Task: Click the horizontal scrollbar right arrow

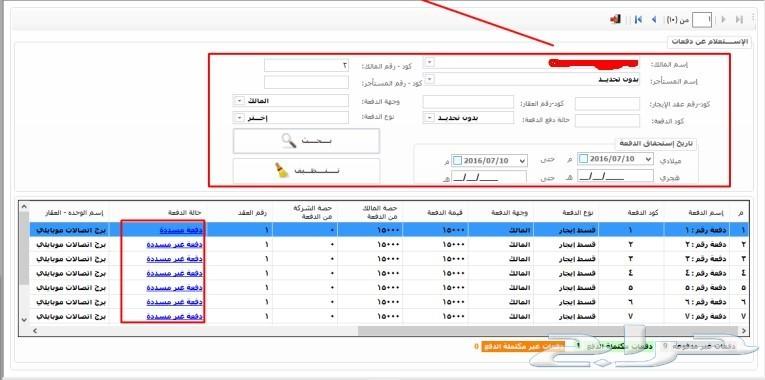Action: click(743, 331)
